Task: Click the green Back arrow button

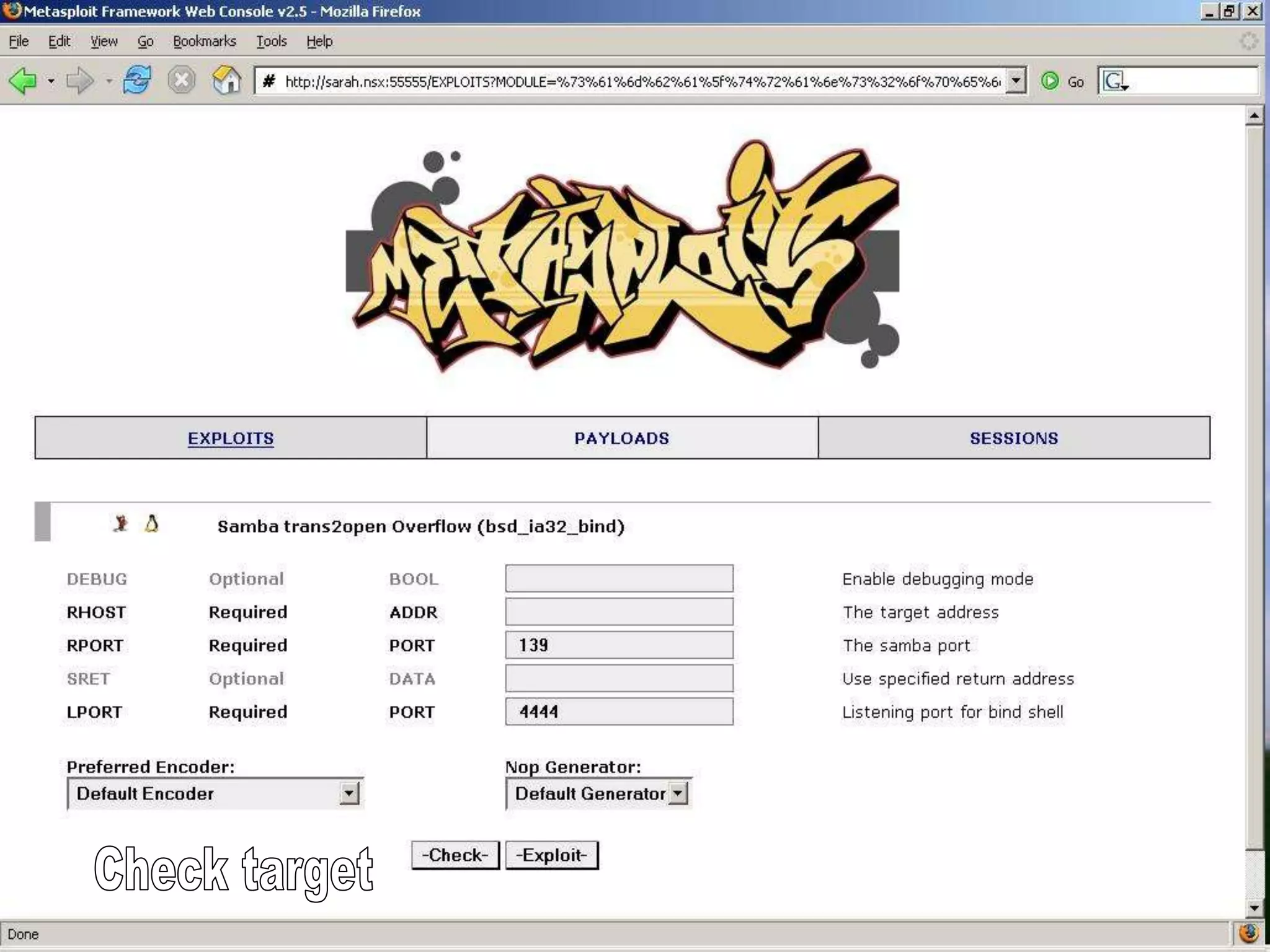Action: point(23,81)
